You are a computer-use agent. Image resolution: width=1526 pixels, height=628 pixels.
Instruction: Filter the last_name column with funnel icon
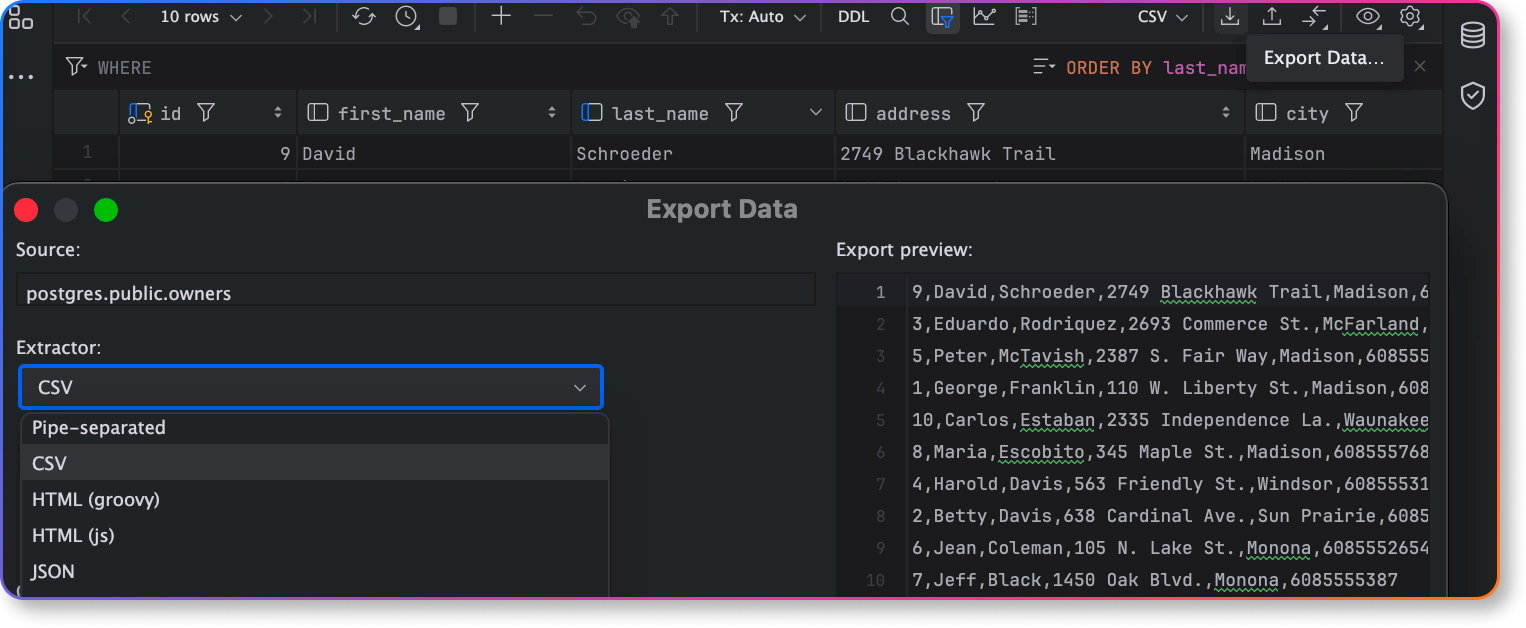pos(734,113)
